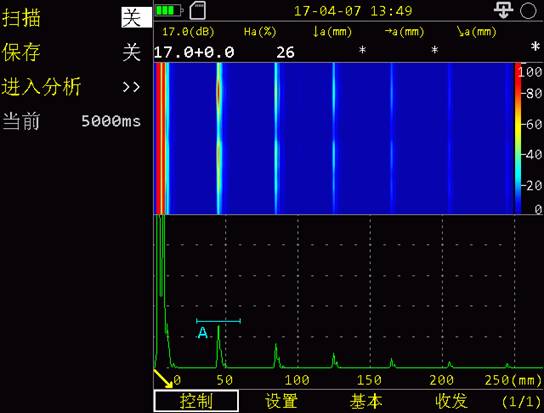Expand 进入分析 with the >> arrows
The image size is (544, 413).
pyautogui.click(x=131, y=87)
